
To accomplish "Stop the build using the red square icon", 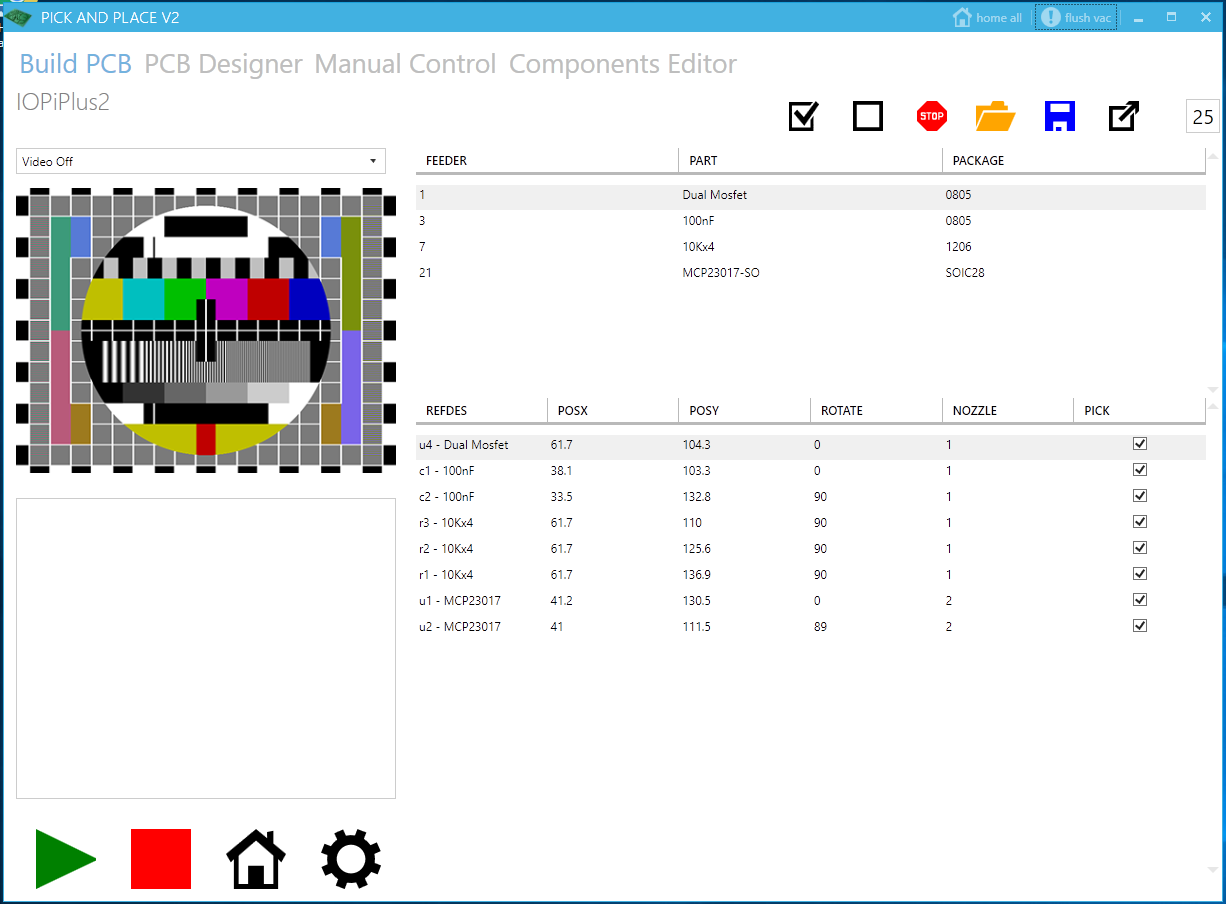I will click(x=159, y=858).
